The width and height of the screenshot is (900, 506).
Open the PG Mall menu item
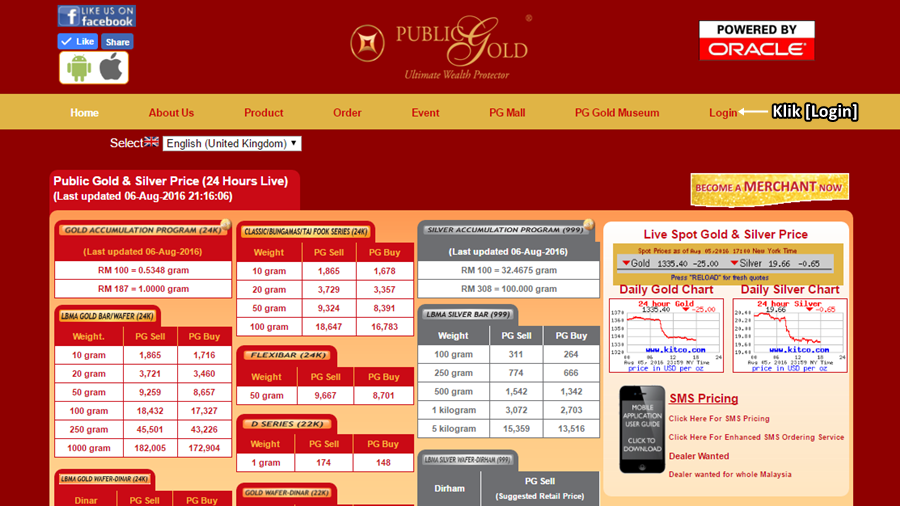pos(507,112)
